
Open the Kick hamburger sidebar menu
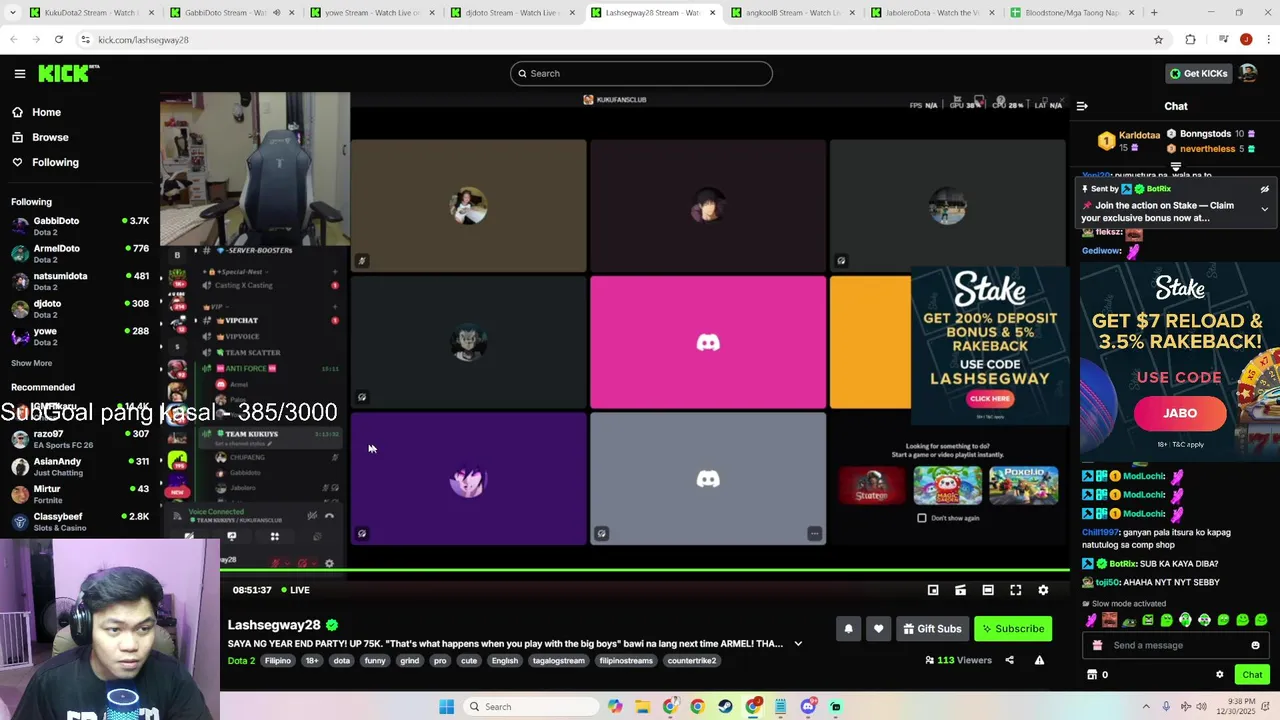click(19, 73)
